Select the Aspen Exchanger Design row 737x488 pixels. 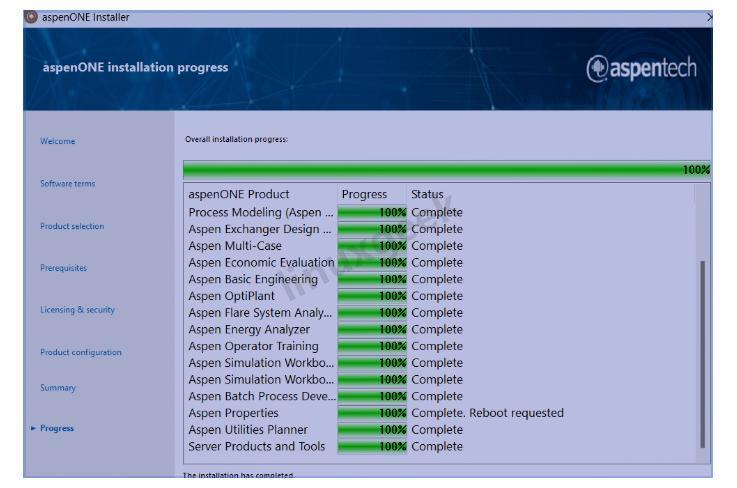[x=439, y=229]
